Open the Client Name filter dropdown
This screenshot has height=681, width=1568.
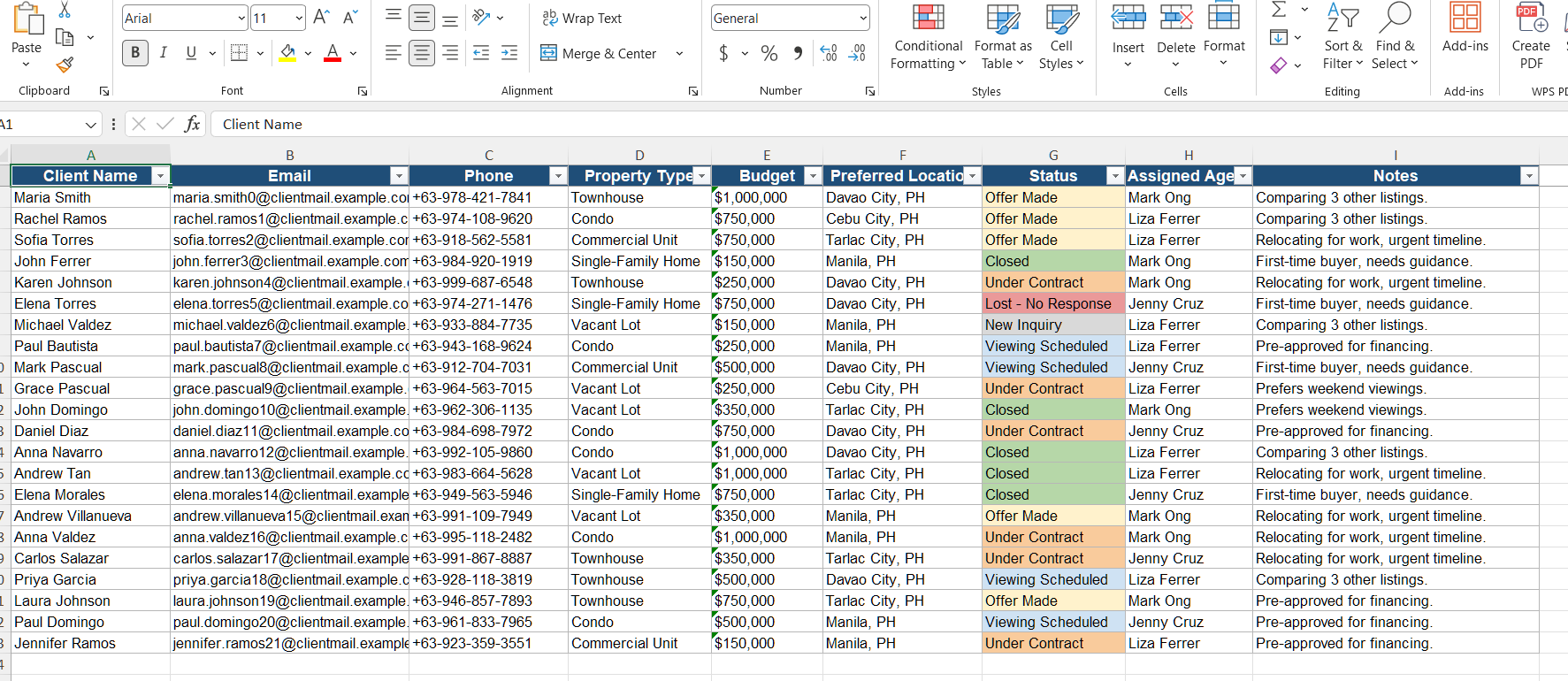[160, 176]
